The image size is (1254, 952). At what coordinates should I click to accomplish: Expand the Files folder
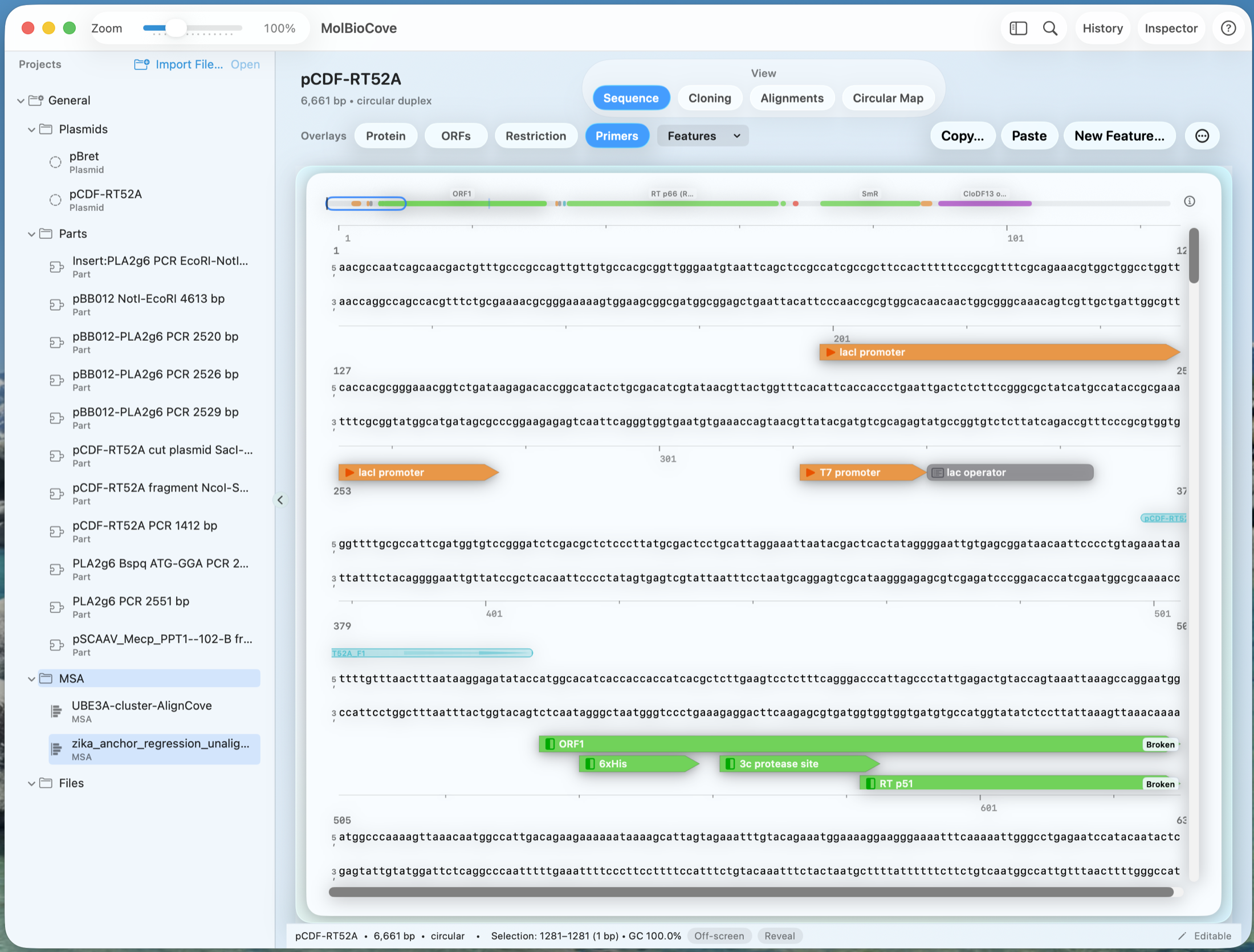[x=31, y=783]
